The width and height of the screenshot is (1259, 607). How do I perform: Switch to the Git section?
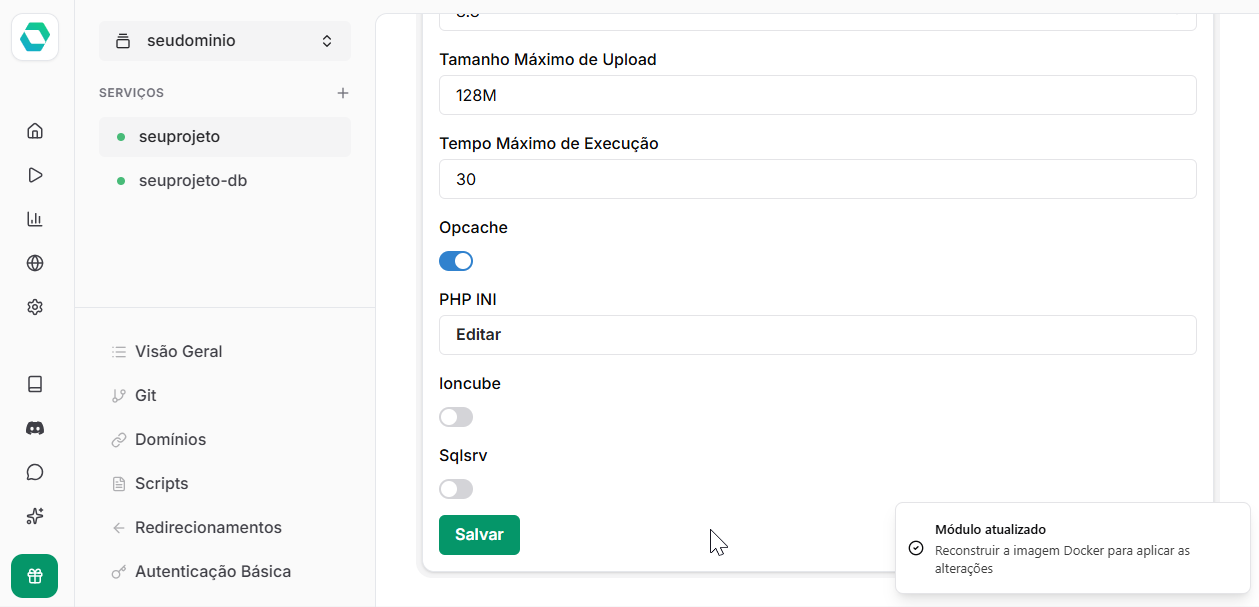[146, 395]
